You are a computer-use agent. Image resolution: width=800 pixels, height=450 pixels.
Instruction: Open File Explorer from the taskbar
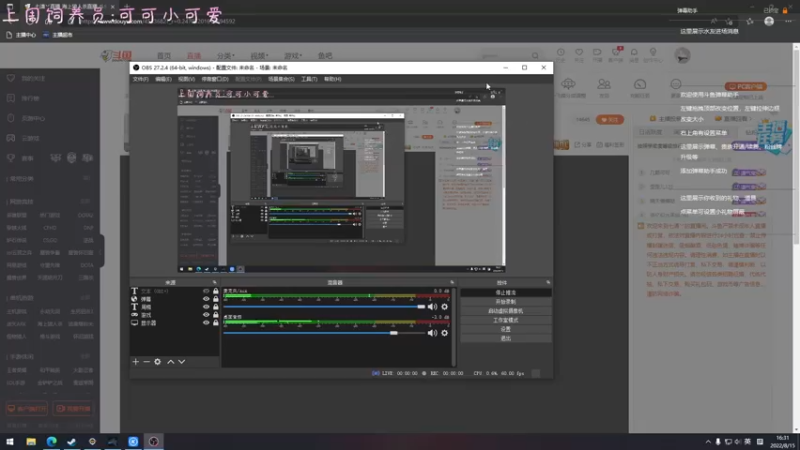coord(31,441)
